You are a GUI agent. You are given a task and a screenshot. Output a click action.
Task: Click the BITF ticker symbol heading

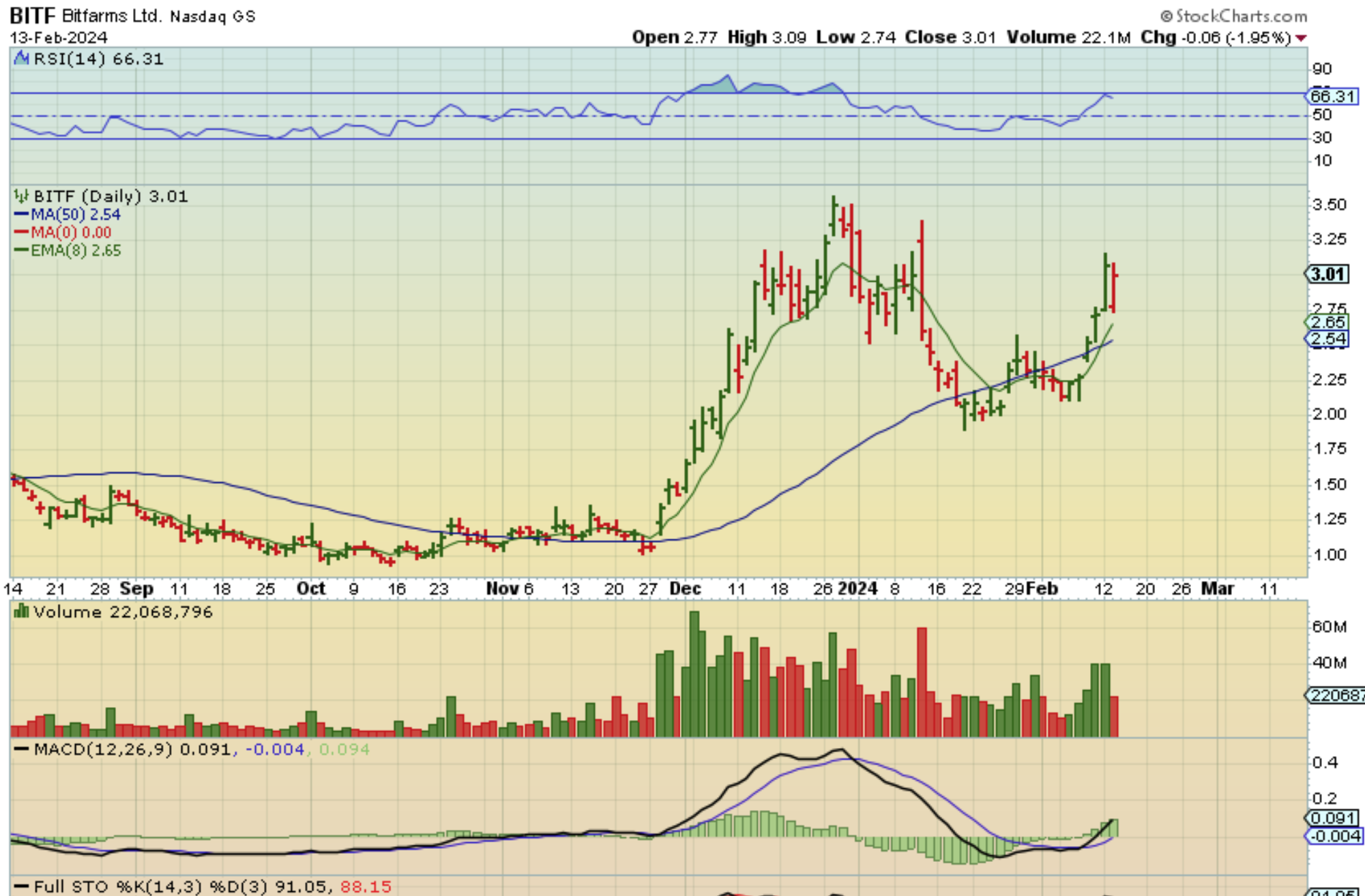(32, 15)
